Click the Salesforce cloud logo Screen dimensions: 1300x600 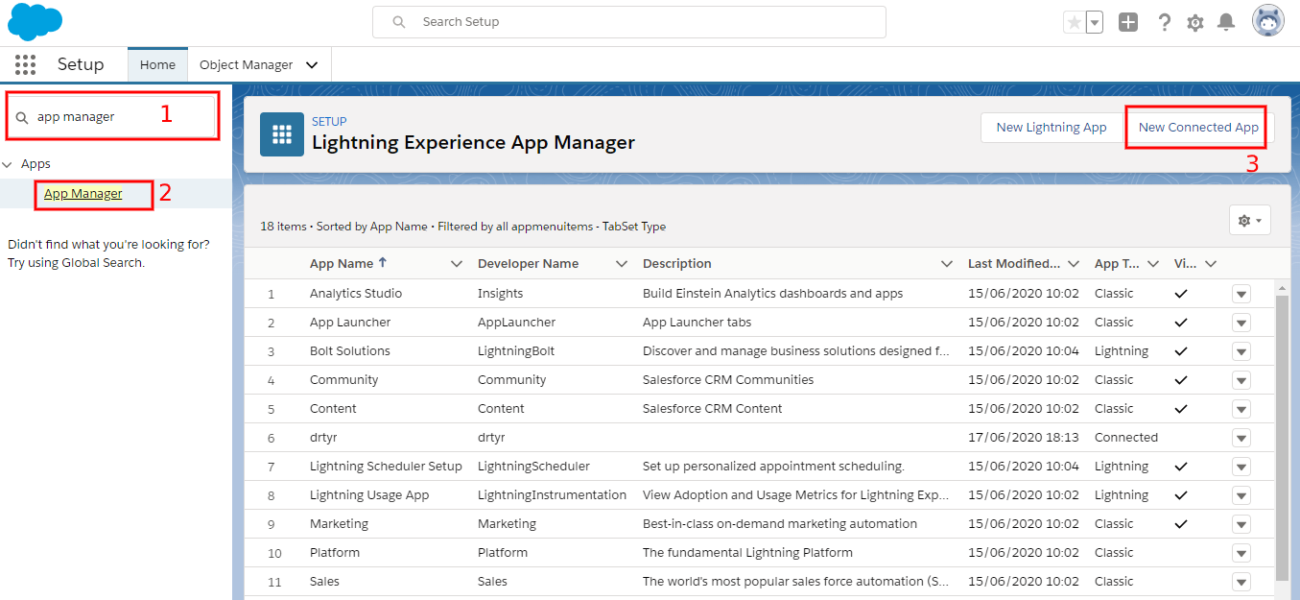pos(34,21)
